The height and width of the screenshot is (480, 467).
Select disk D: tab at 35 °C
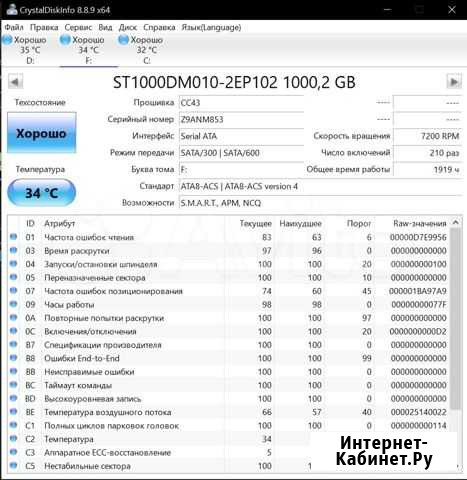tap(30, 50)
